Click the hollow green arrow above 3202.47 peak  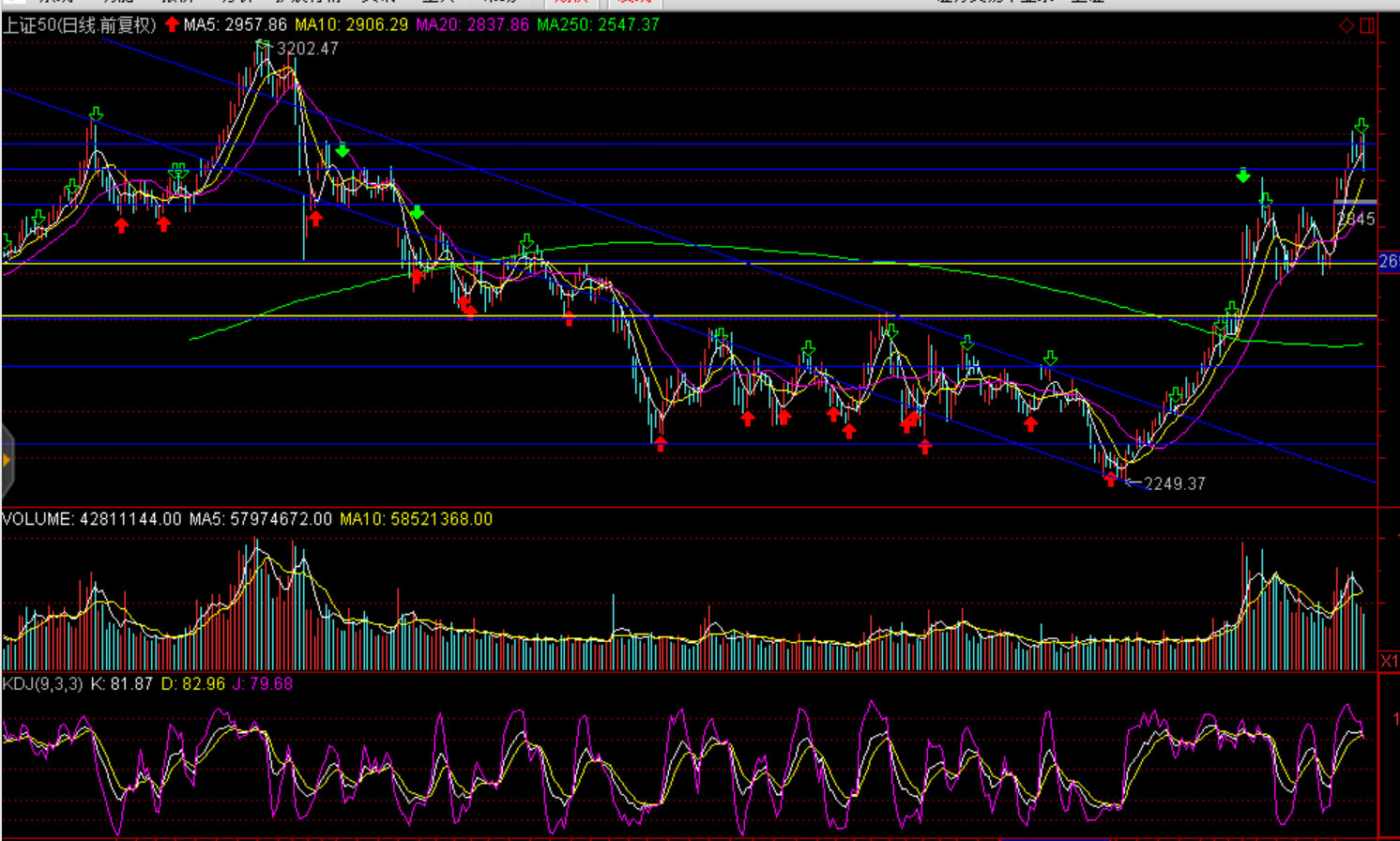tap(263, 43)
